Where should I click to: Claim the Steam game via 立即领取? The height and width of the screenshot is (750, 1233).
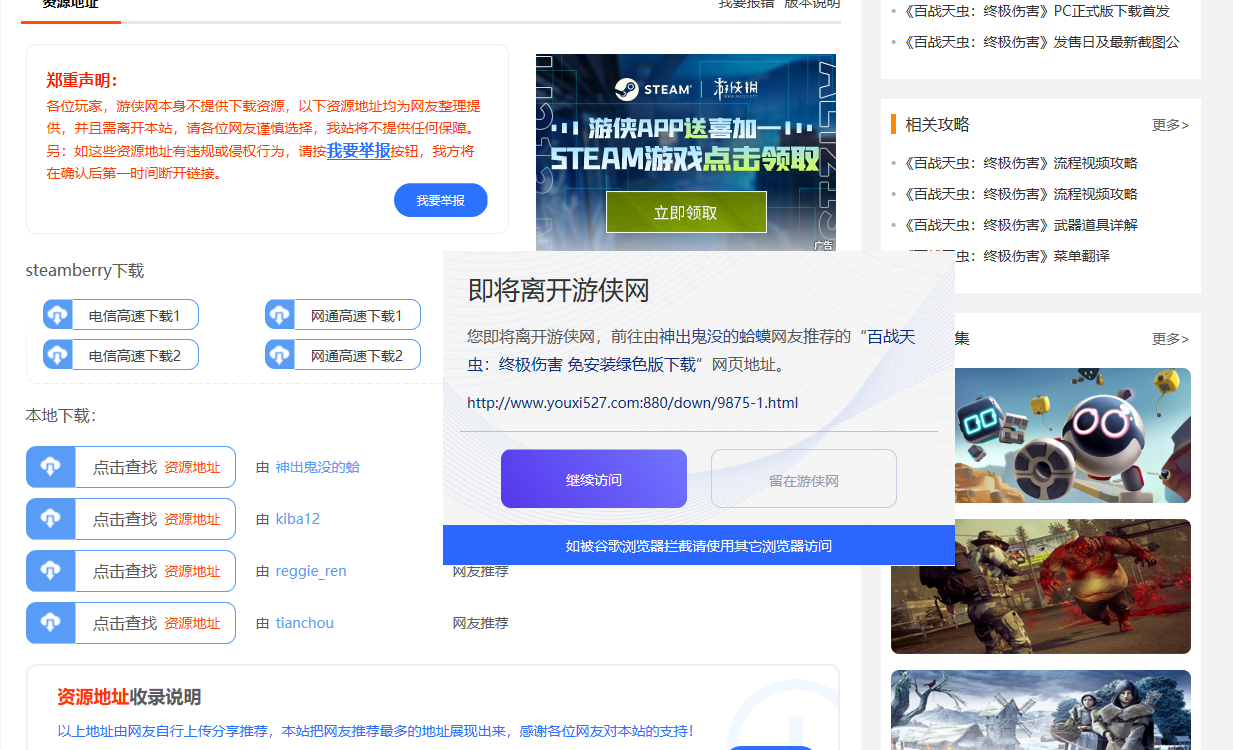686,212
